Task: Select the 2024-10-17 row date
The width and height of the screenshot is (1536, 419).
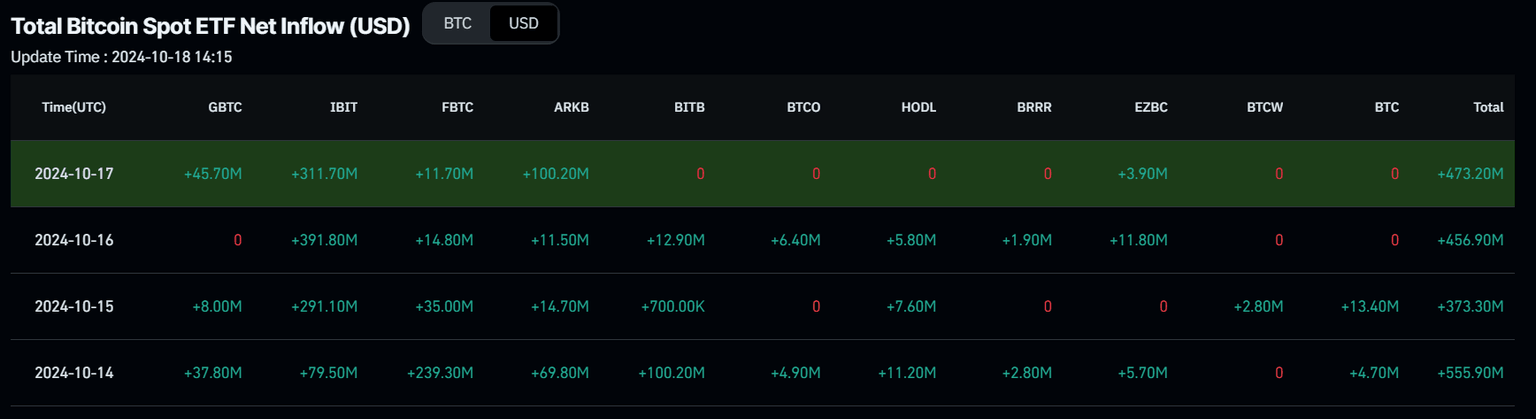Action: tap(74, 174)
